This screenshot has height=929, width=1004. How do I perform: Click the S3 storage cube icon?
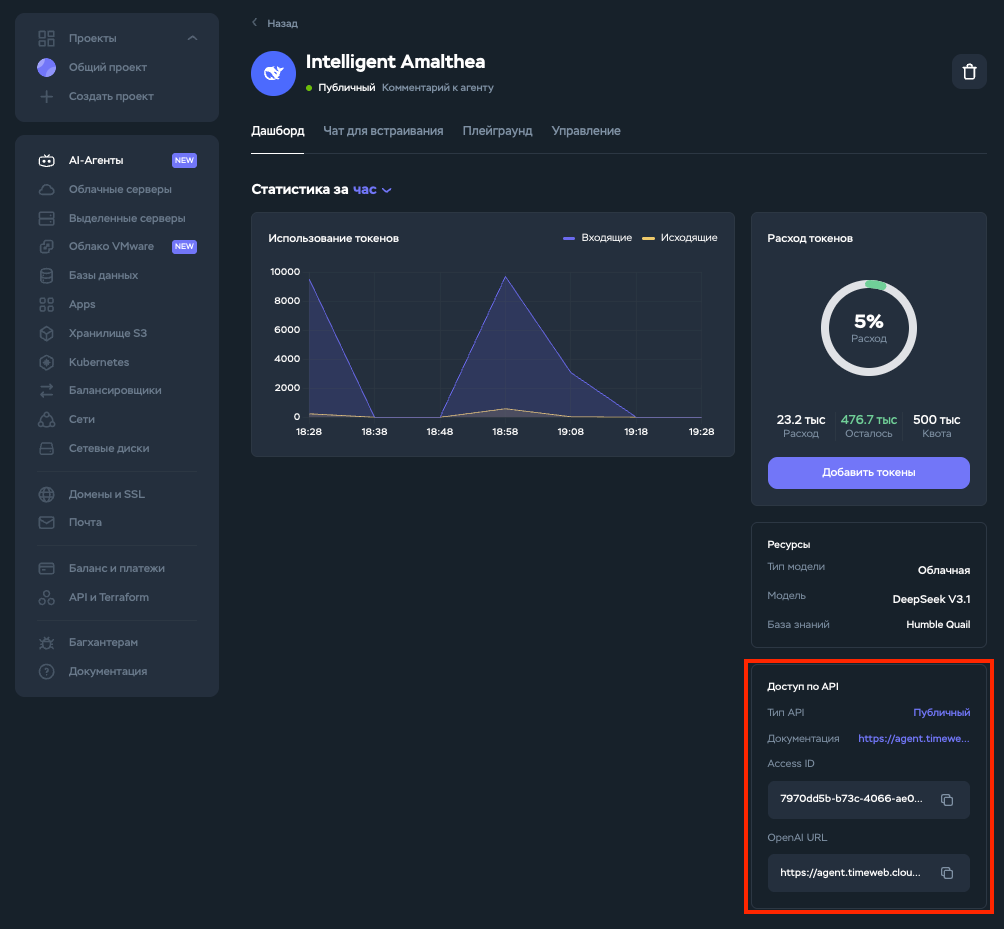pos(46,333)
